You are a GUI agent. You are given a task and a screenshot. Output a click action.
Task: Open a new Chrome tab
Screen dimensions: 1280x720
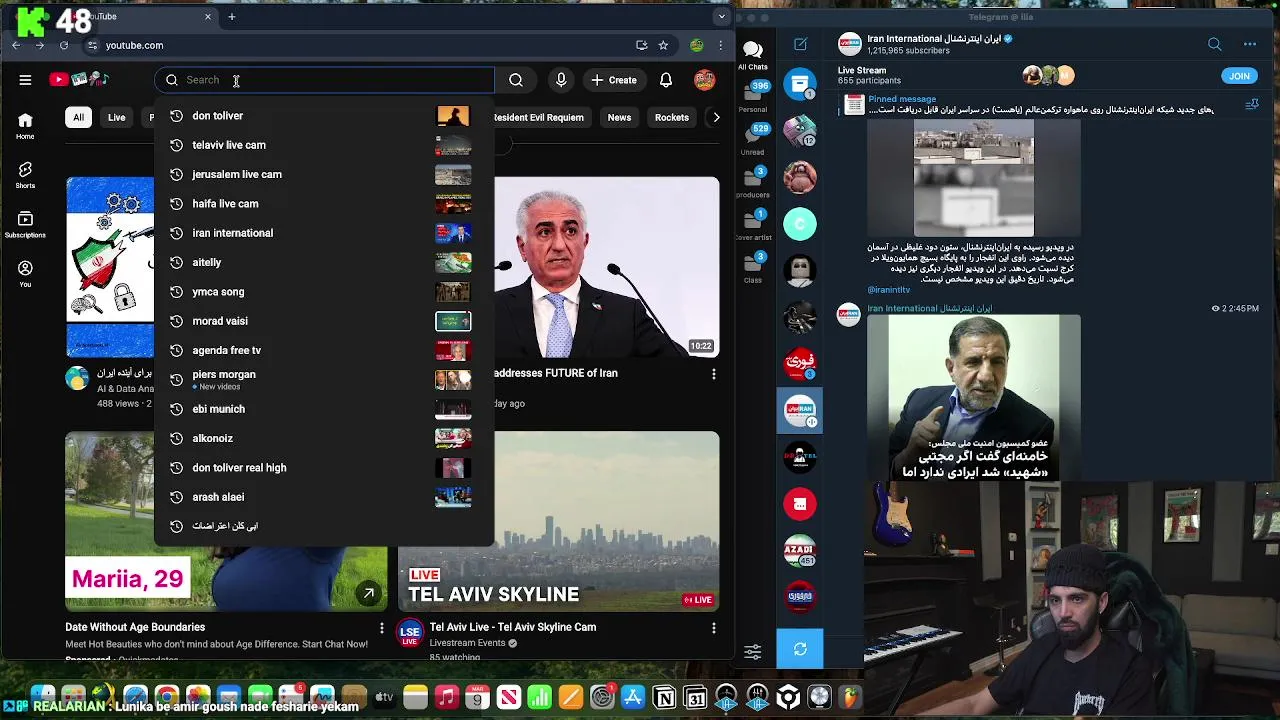pyautogui.click(x=231, y=16)
